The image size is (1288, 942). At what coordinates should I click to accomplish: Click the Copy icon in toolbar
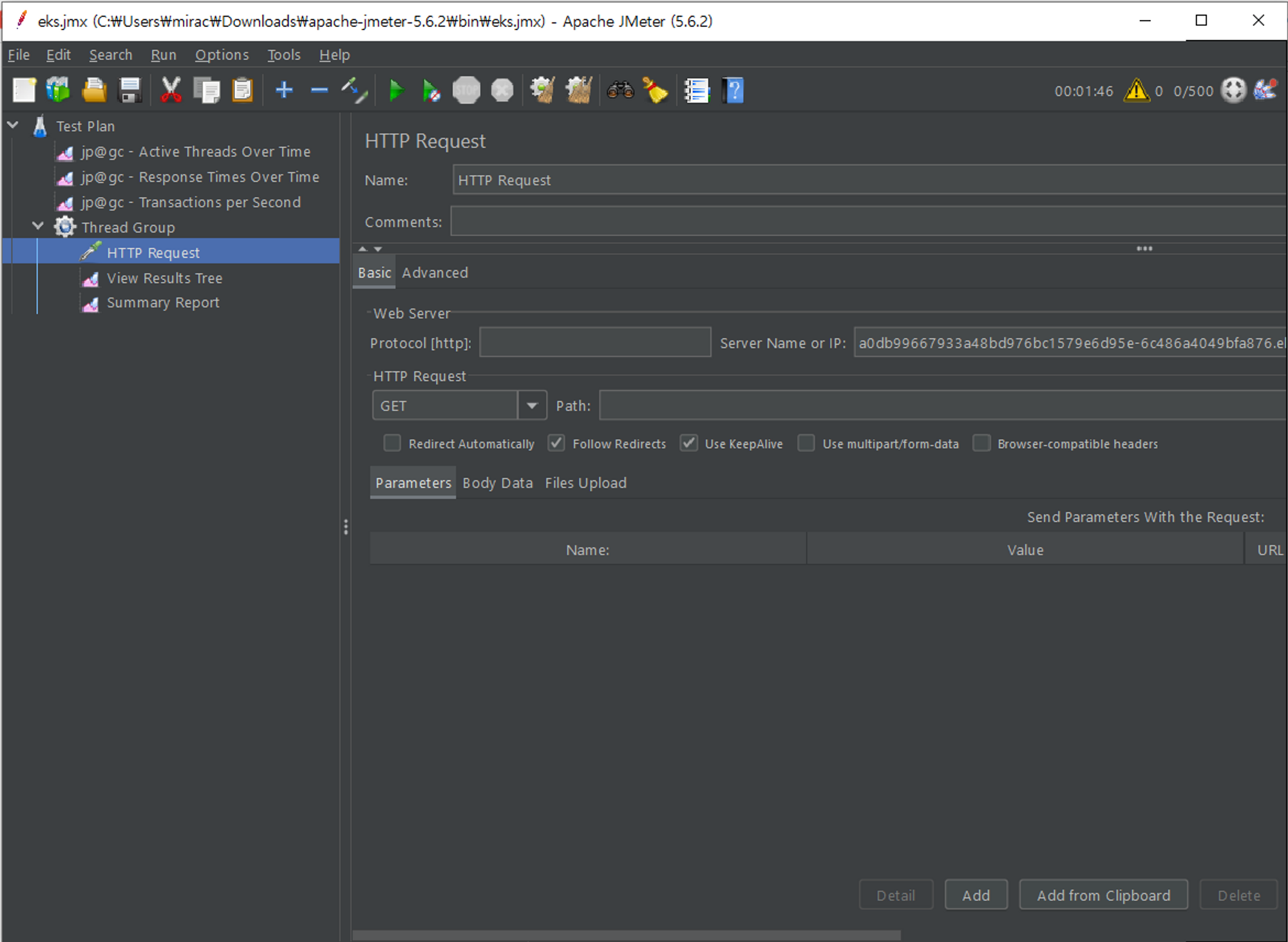(x=207, y=90)
